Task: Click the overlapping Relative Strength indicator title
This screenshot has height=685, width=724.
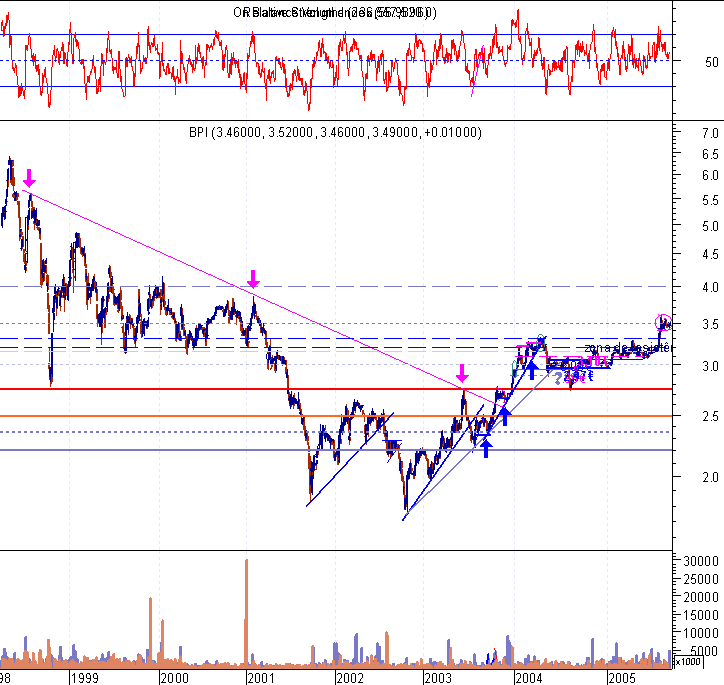Action: coord(335,12)
